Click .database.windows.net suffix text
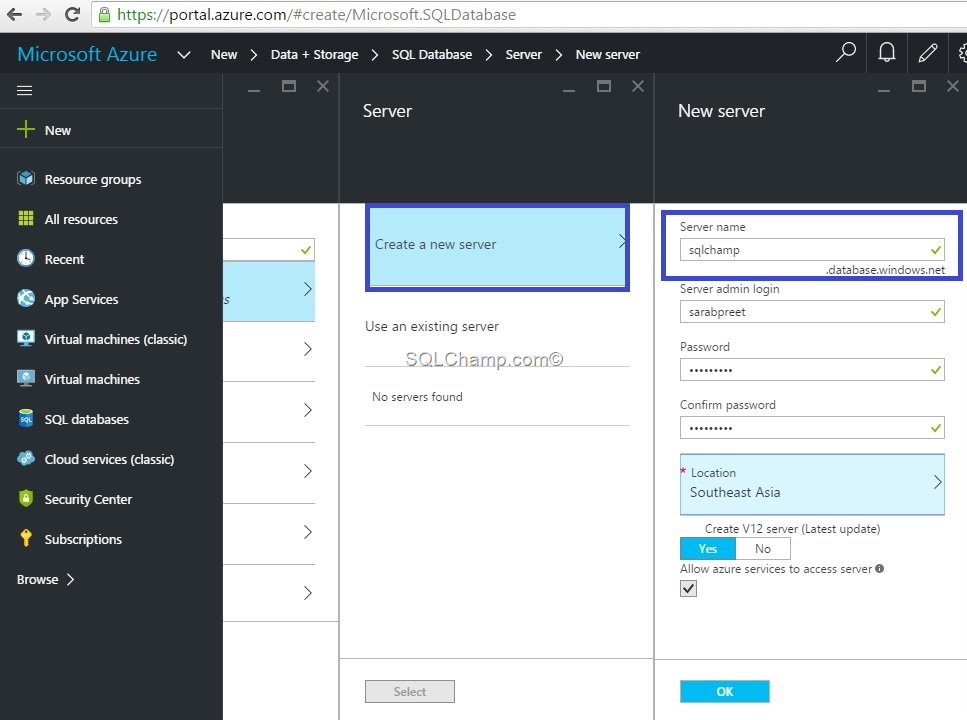Screen dimensions: 967x720 (885, 270)
